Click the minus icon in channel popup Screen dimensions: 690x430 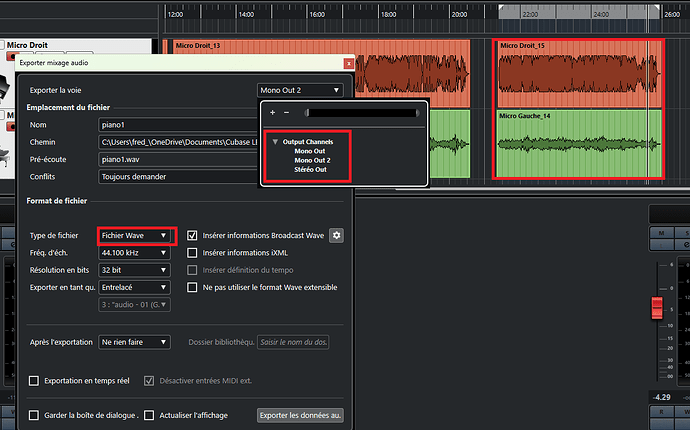click(x=286, y=113)
